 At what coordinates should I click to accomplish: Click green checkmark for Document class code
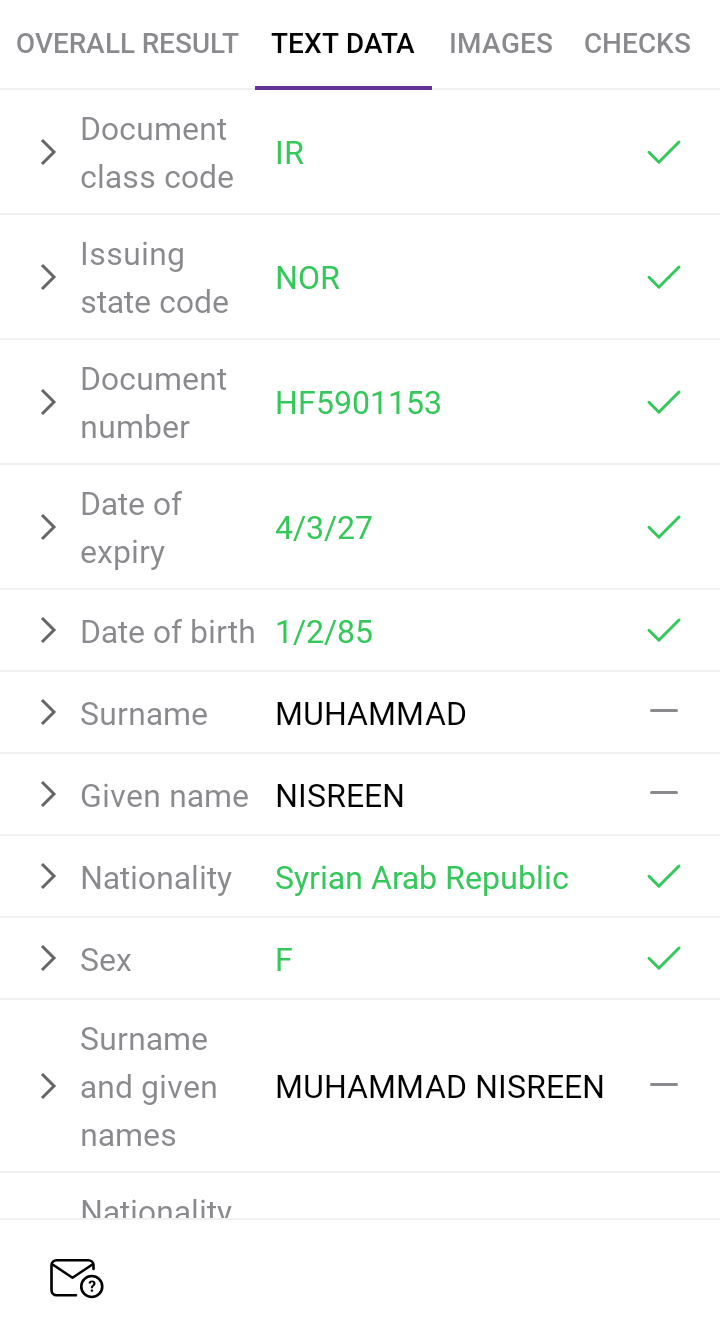664,152
